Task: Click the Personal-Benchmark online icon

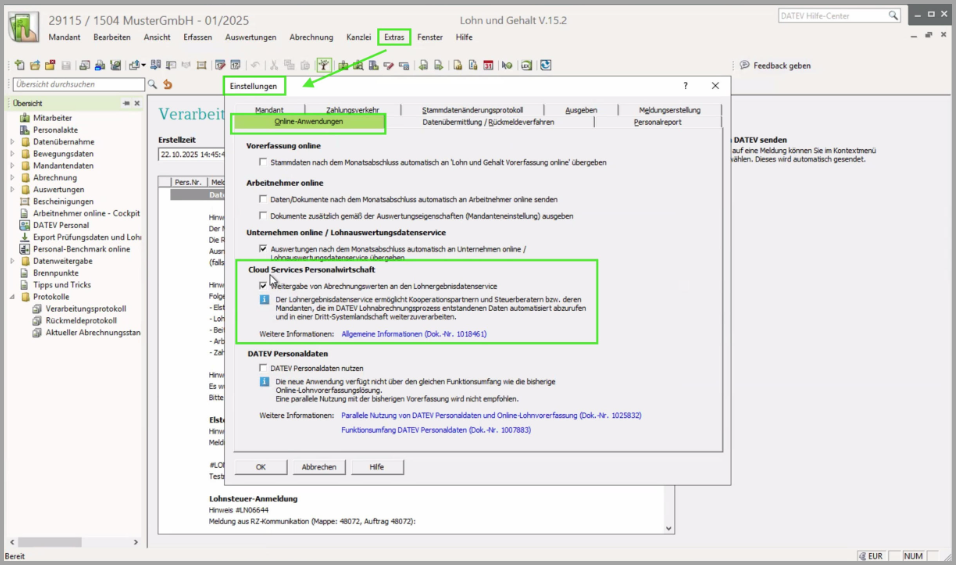Action: tap(25, 249)
